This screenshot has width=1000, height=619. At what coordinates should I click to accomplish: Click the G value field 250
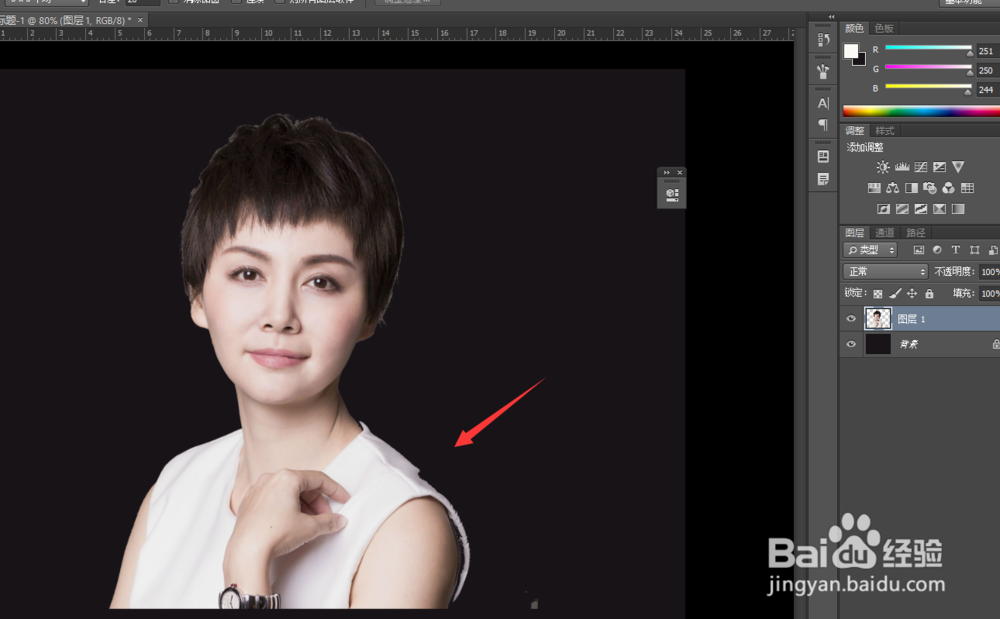tap(988, 70)
